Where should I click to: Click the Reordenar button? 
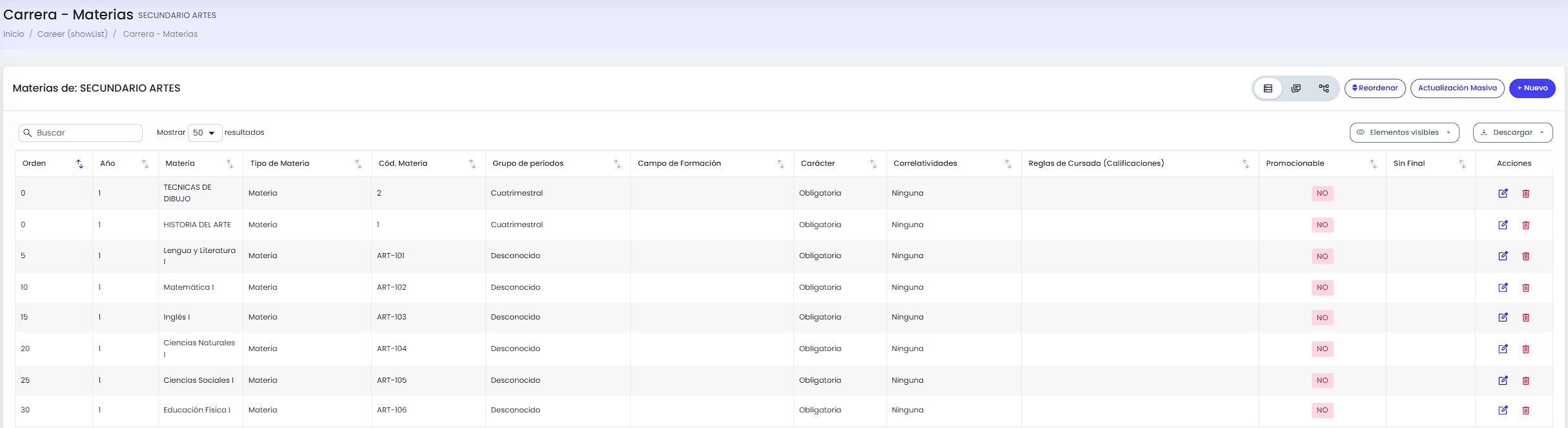[1375, 88]
